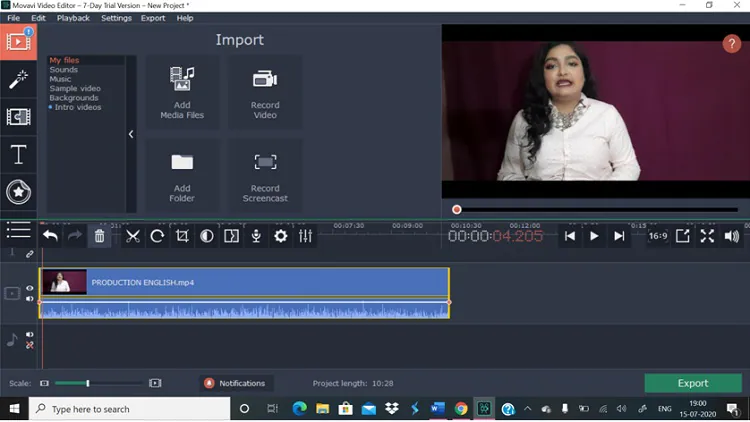Skip to previous frame
The image size is (750, 422).
(570, 236)
